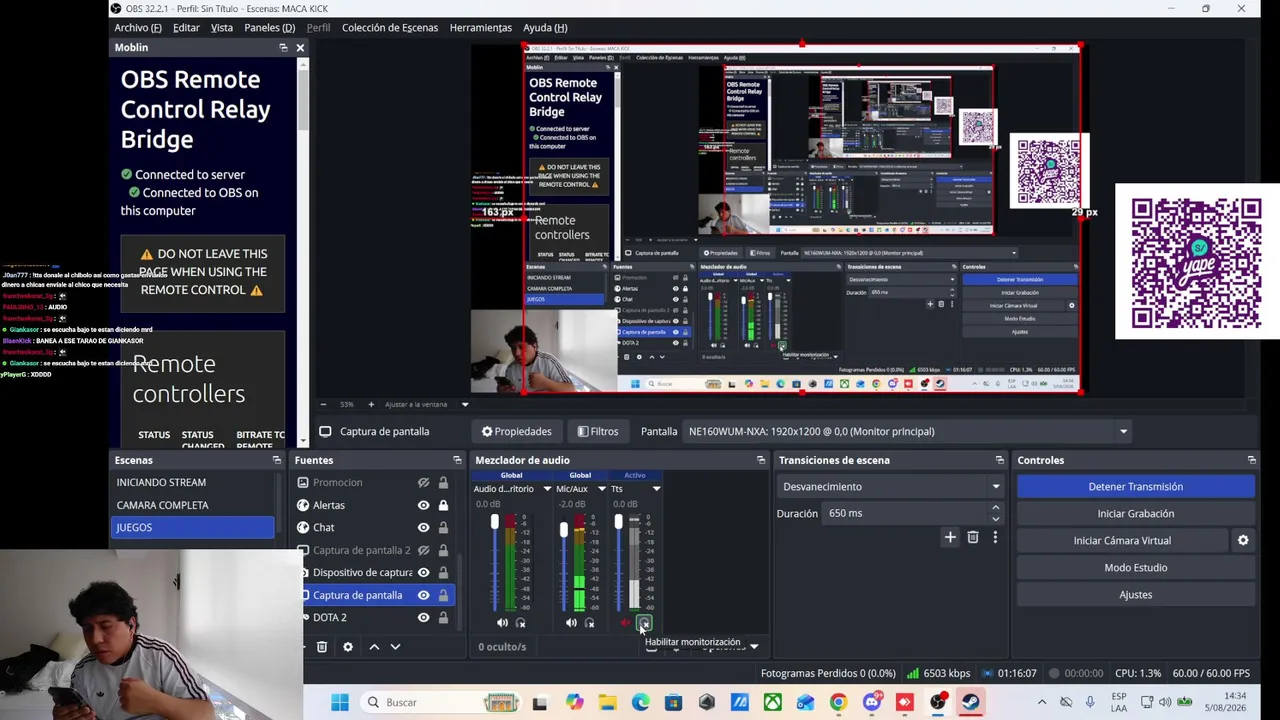1280x720 pixels.
Task: Lock the Chat source
Action: tap(443, 528)
